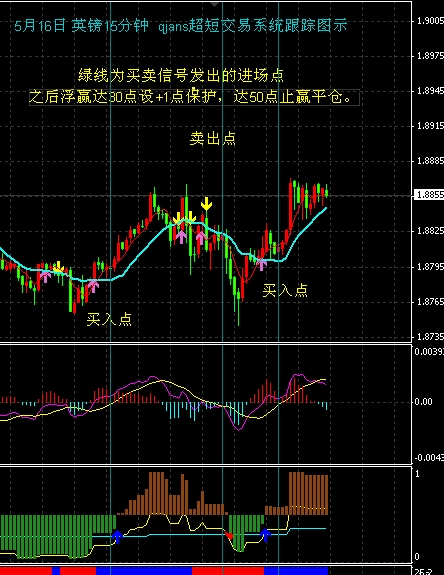Select the right-side 买入点 text label
The image size is (444, 575).
coord(285,290)
